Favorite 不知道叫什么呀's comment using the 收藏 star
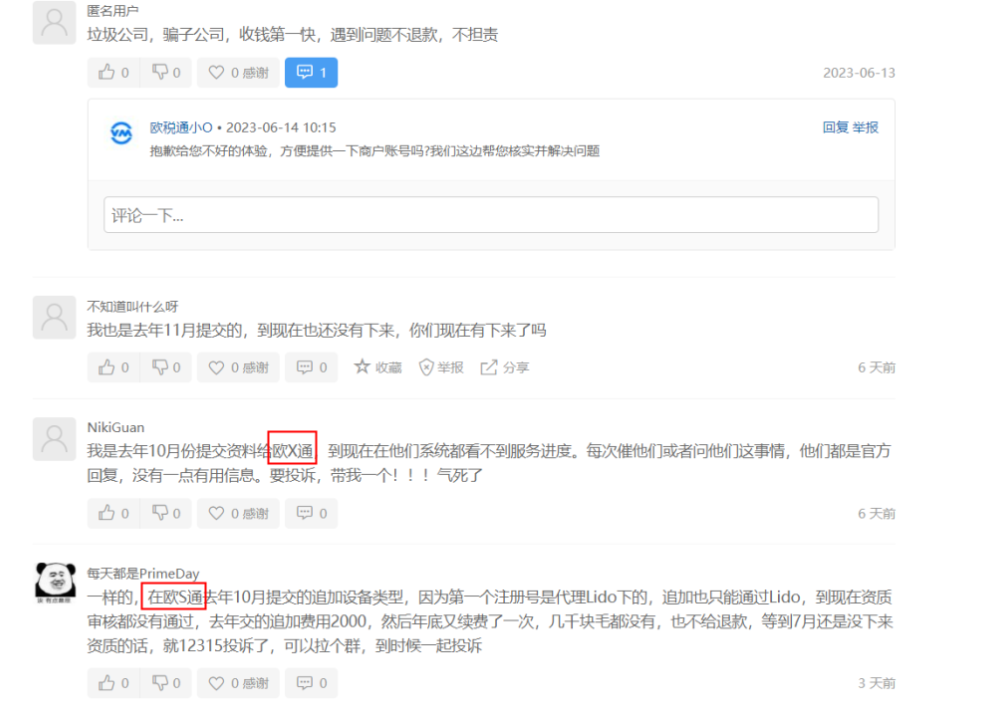The width and height of the screenshot is (999, 719). pos(378,367)
